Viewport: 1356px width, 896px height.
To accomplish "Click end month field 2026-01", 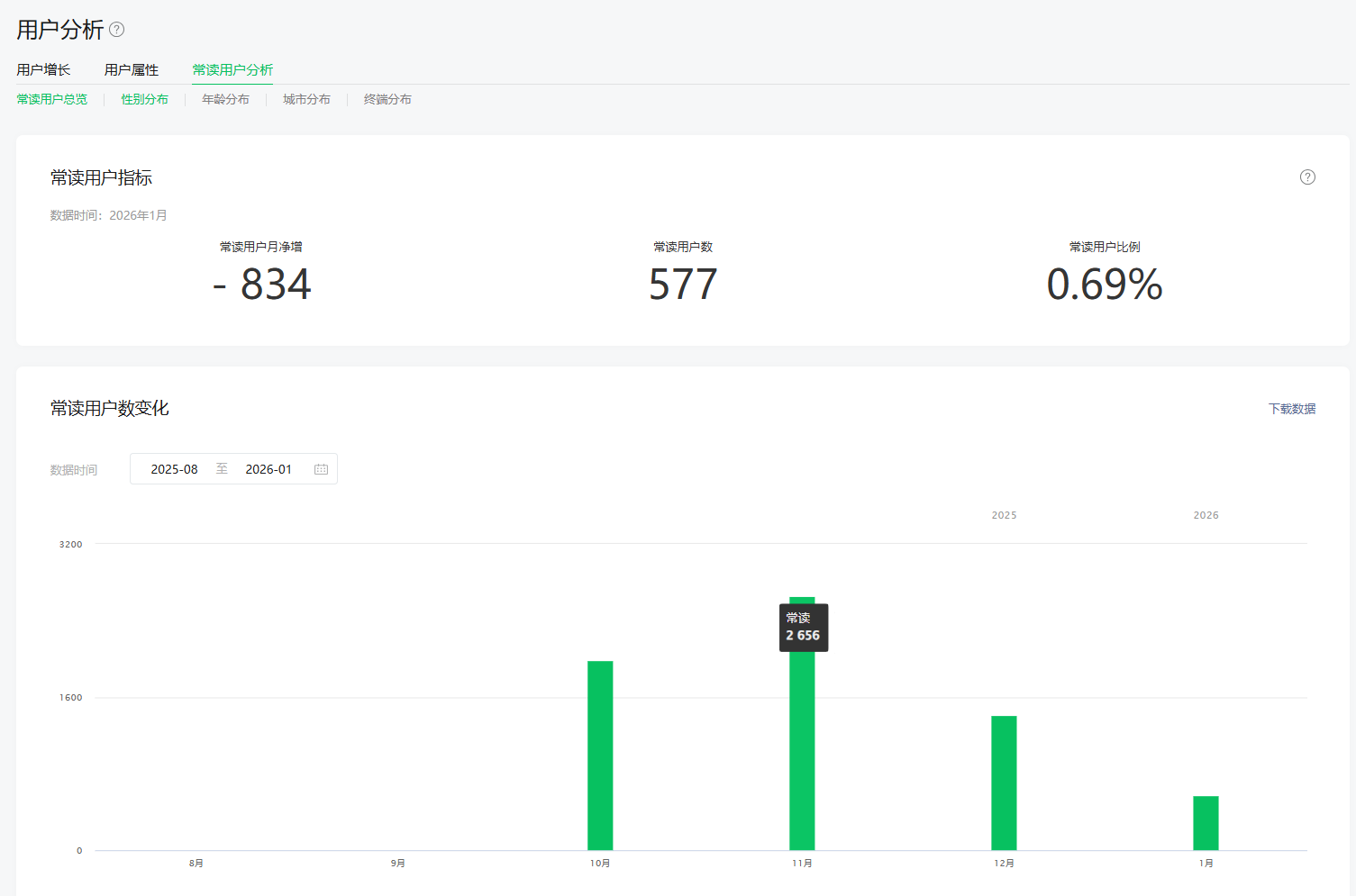I will [x=268, y=469].
